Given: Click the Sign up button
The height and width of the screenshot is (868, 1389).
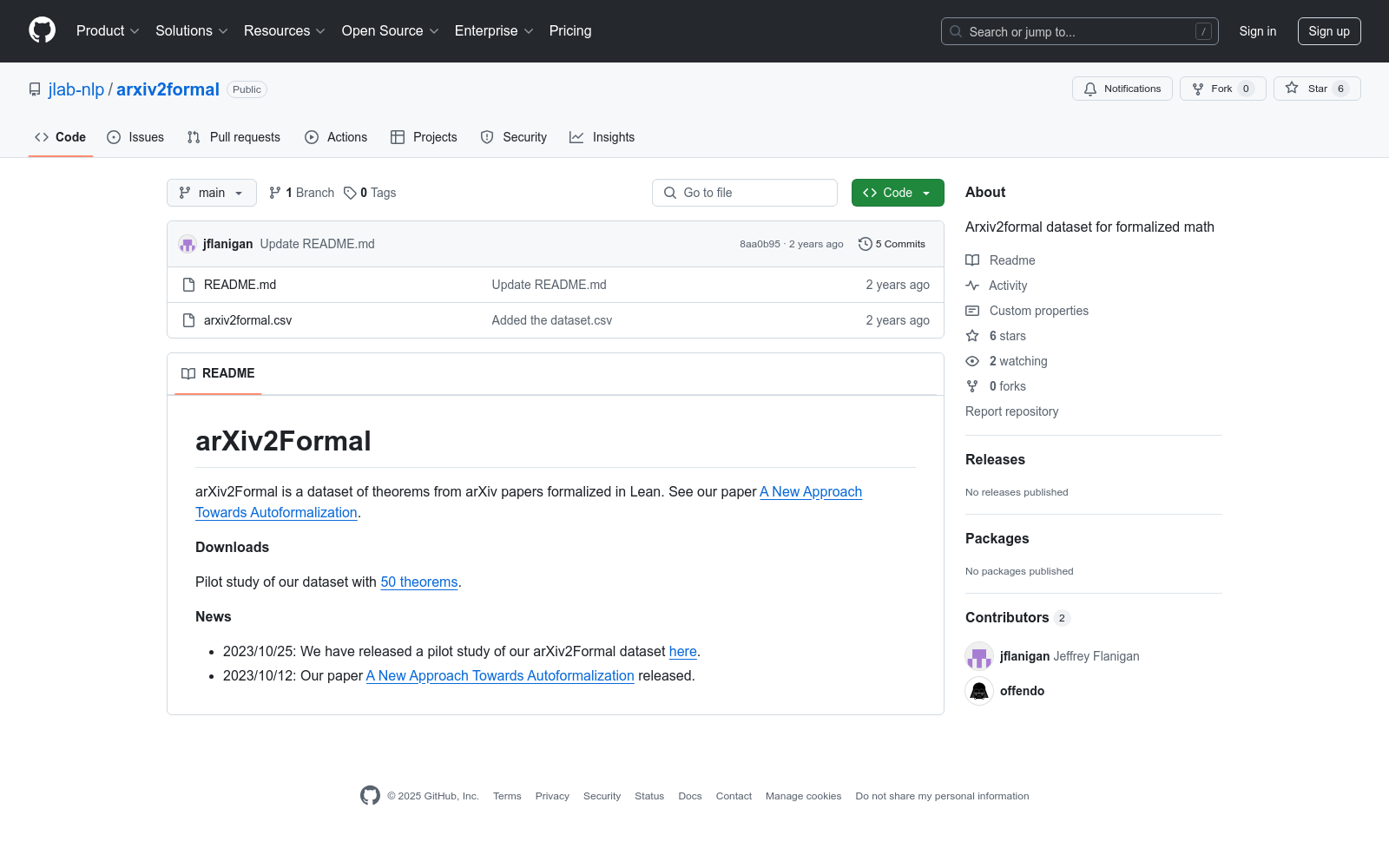Looking at the screenshot, I should 1329,31.
